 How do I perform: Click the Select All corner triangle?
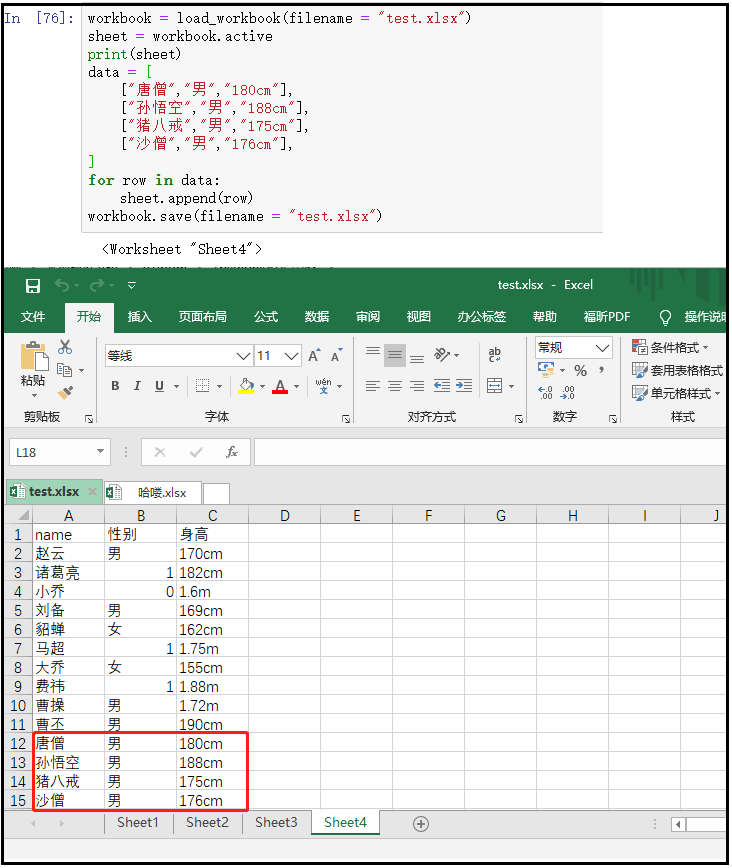23,516
